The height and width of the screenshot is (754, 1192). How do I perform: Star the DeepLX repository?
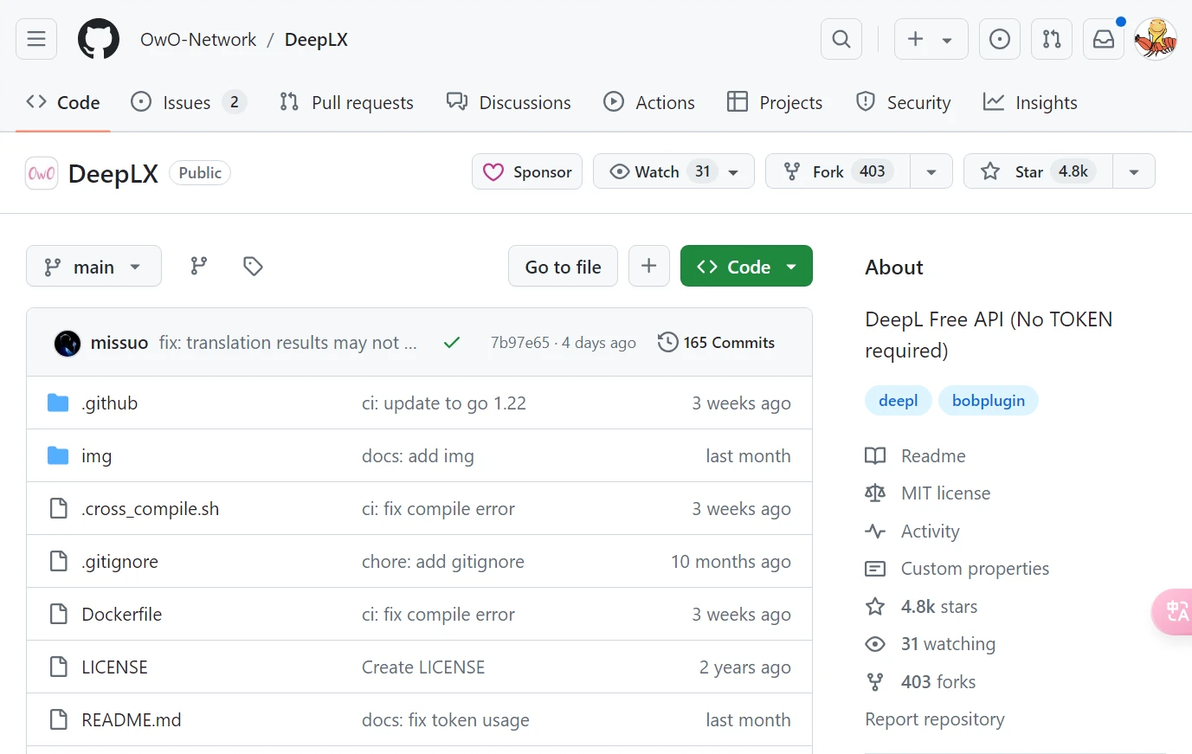1030,172
